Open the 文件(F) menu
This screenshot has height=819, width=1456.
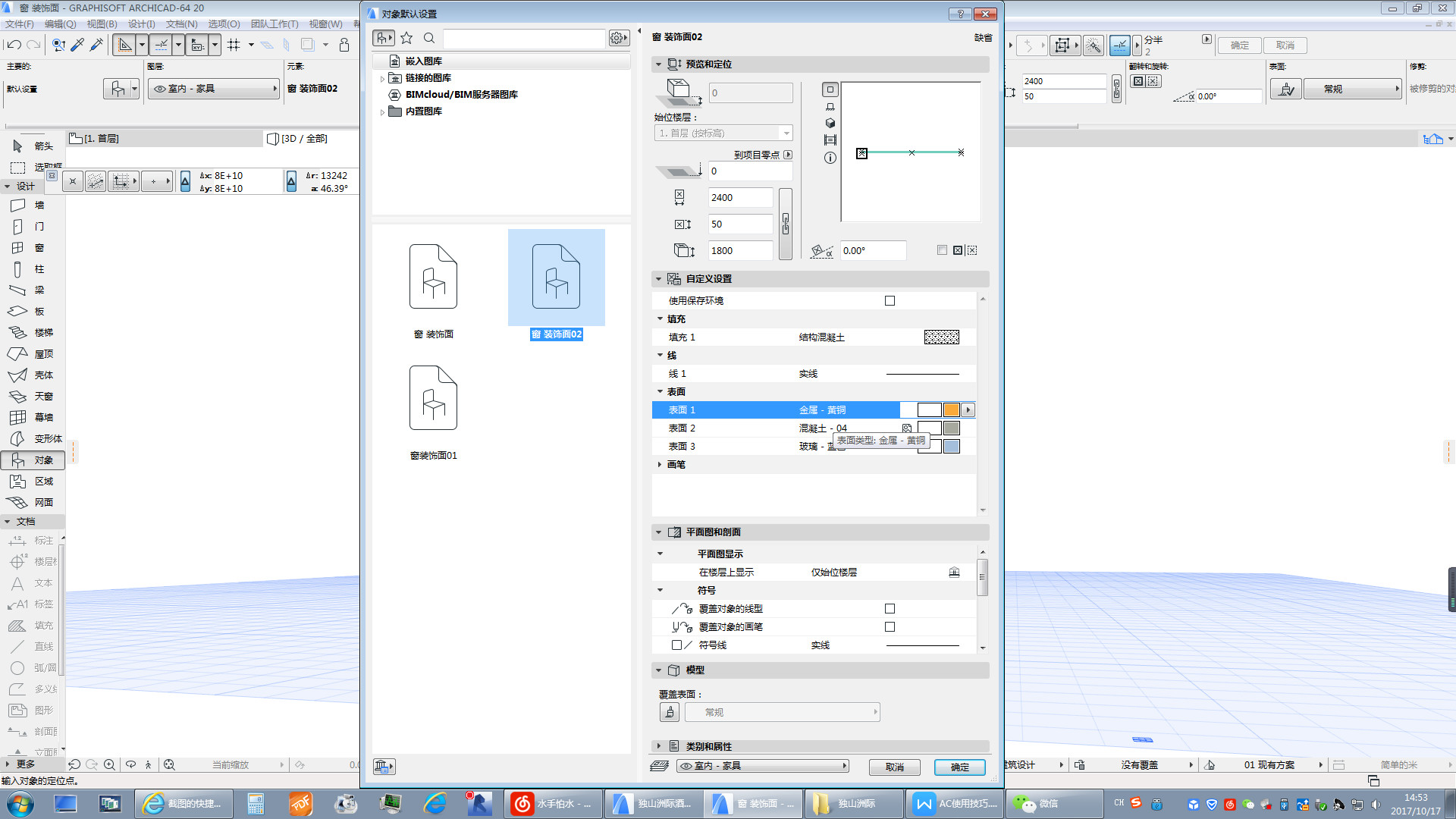click(x=20, y=24)
